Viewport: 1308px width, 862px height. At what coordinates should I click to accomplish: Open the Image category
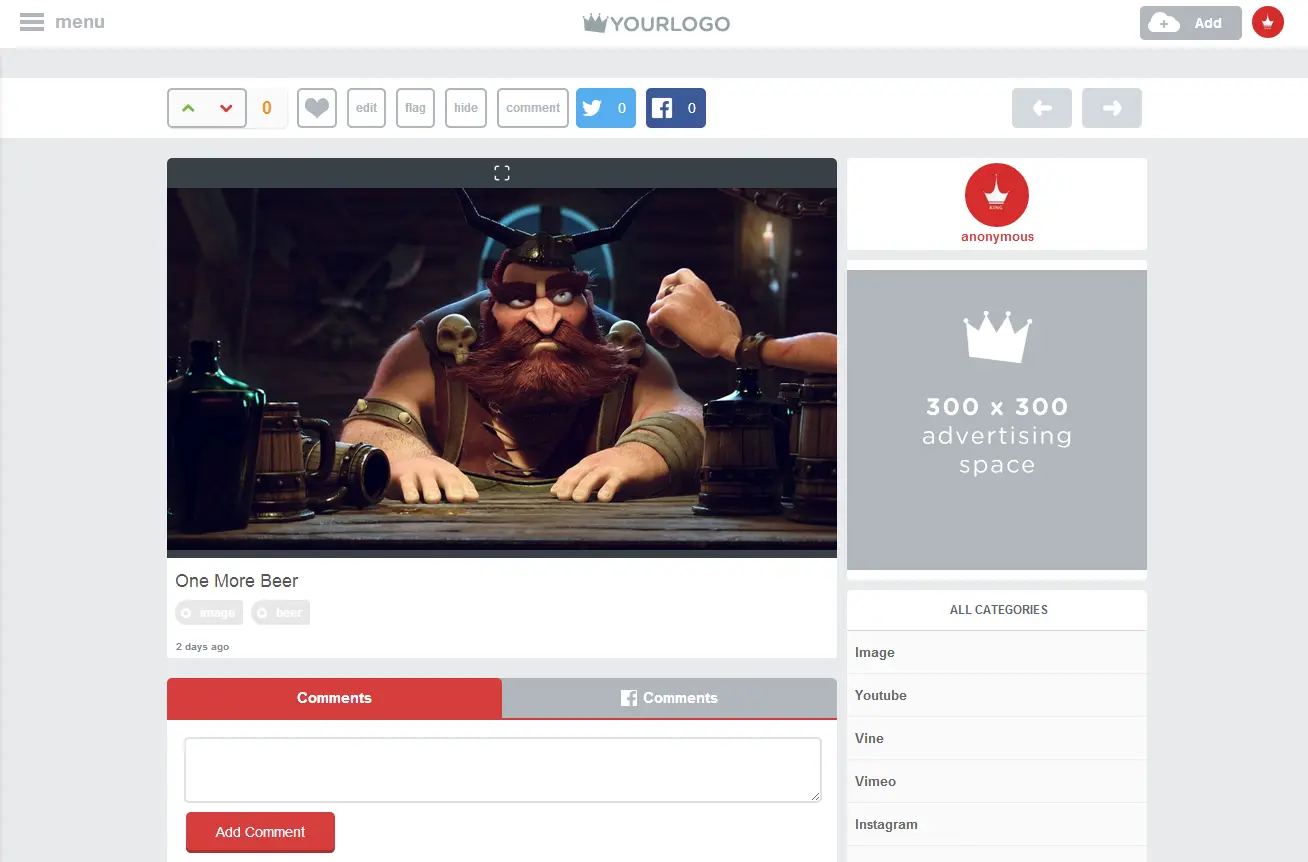coord(997,652)
